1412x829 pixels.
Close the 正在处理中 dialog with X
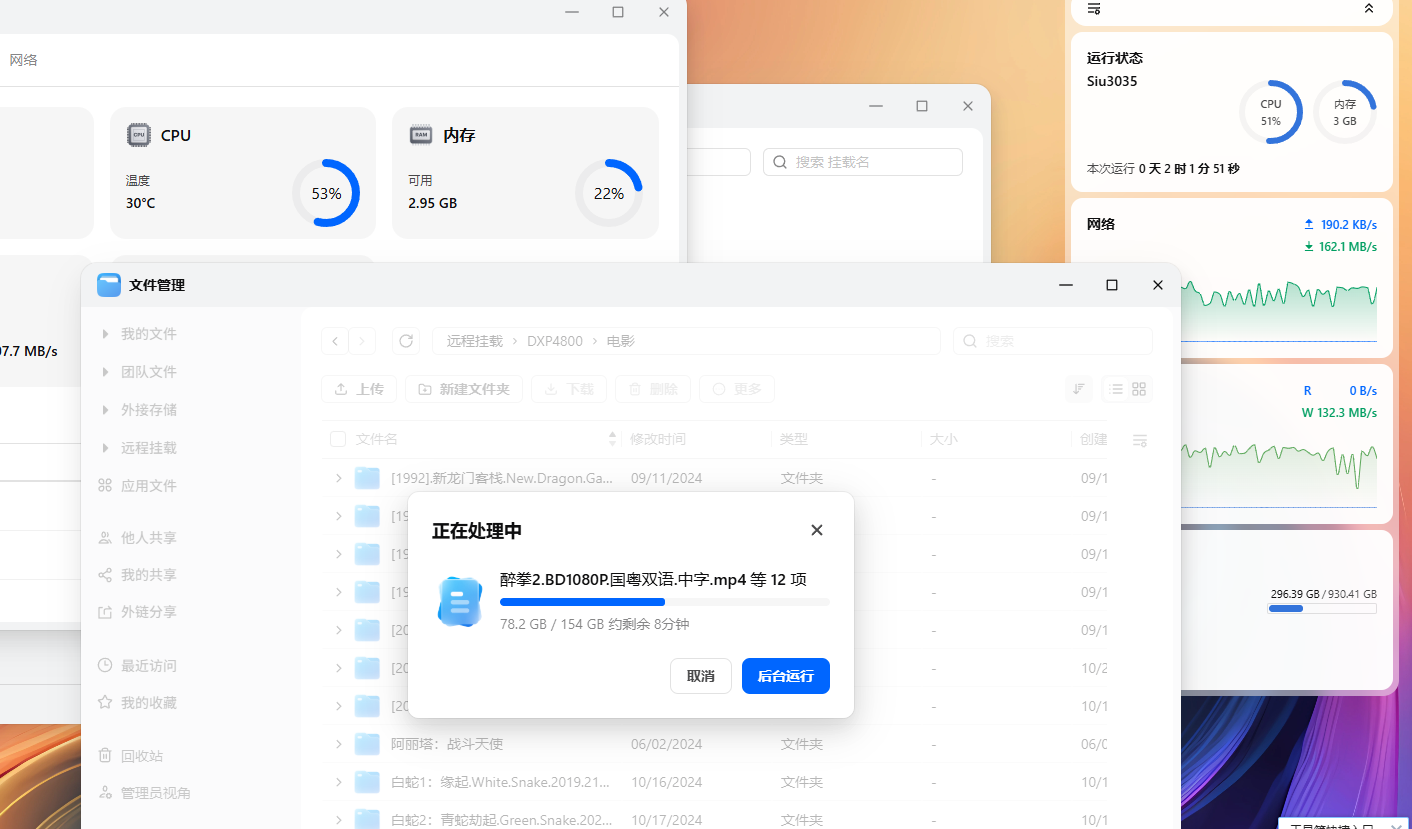[817, 530]
